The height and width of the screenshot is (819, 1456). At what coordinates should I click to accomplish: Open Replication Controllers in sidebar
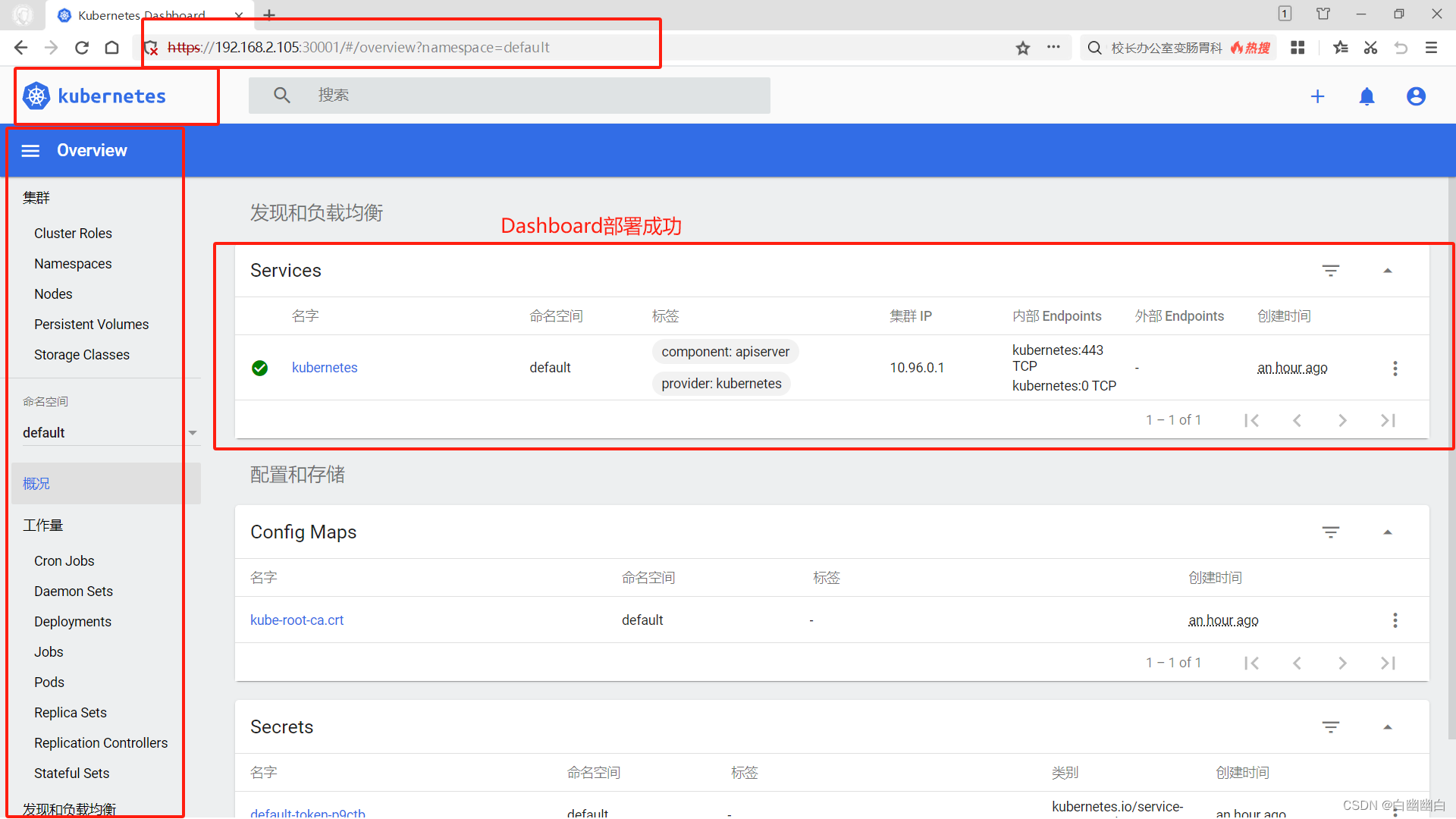pos(100,743)
